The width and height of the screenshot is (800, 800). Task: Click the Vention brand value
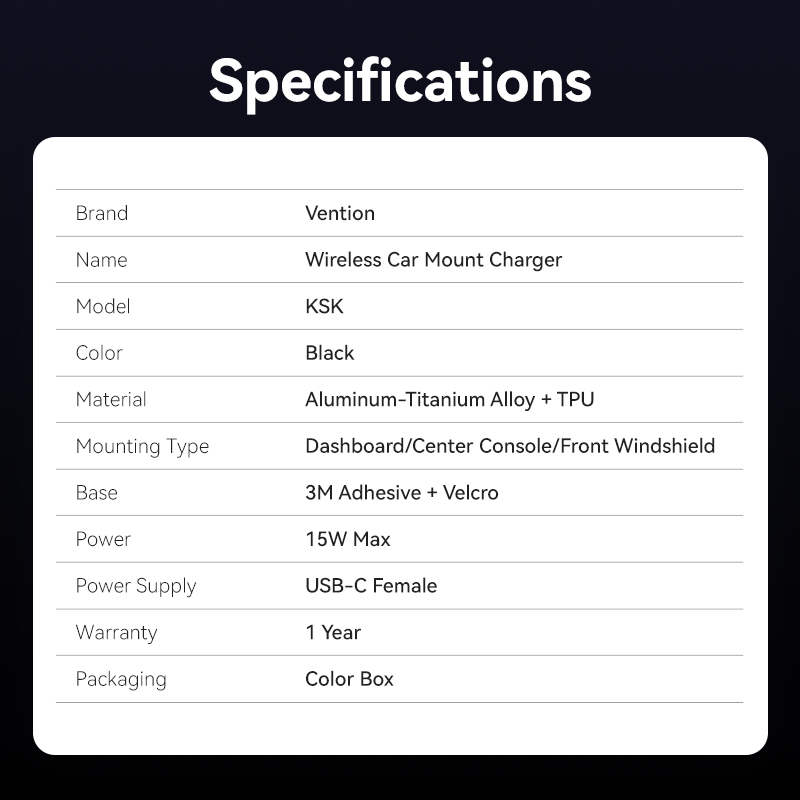(x=340, y=213)
